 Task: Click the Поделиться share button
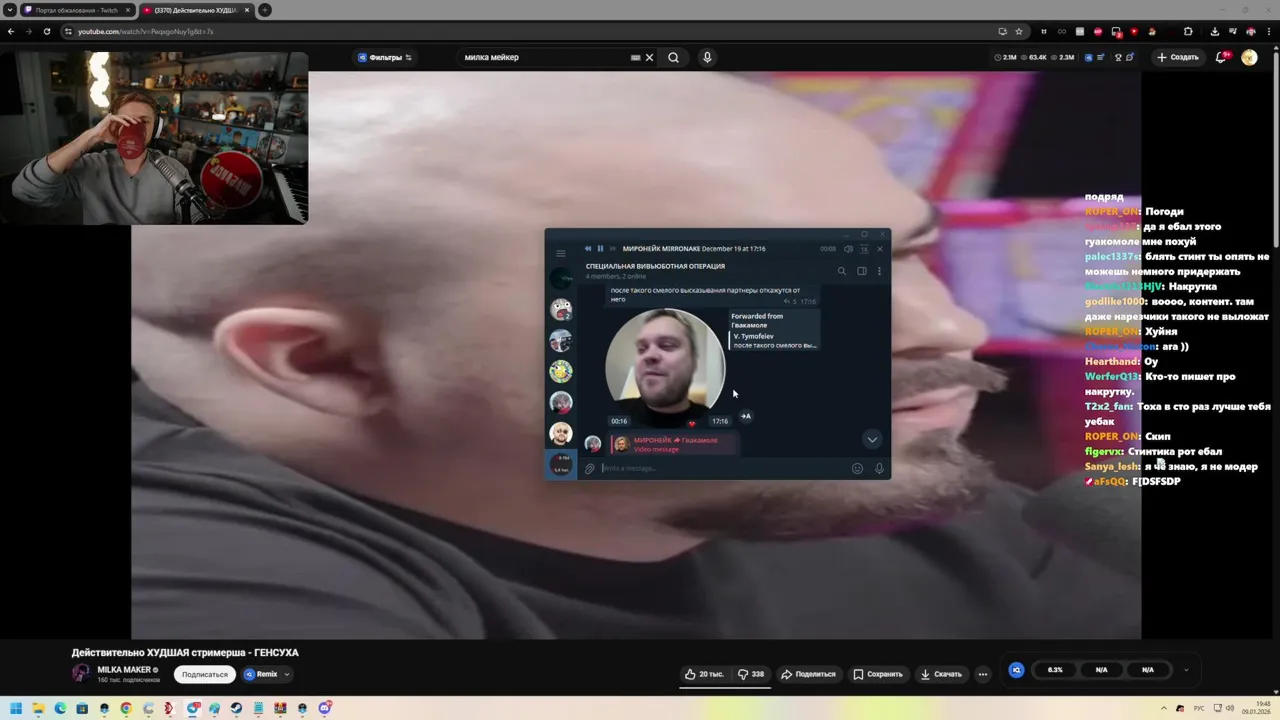[x=808, y=674]
